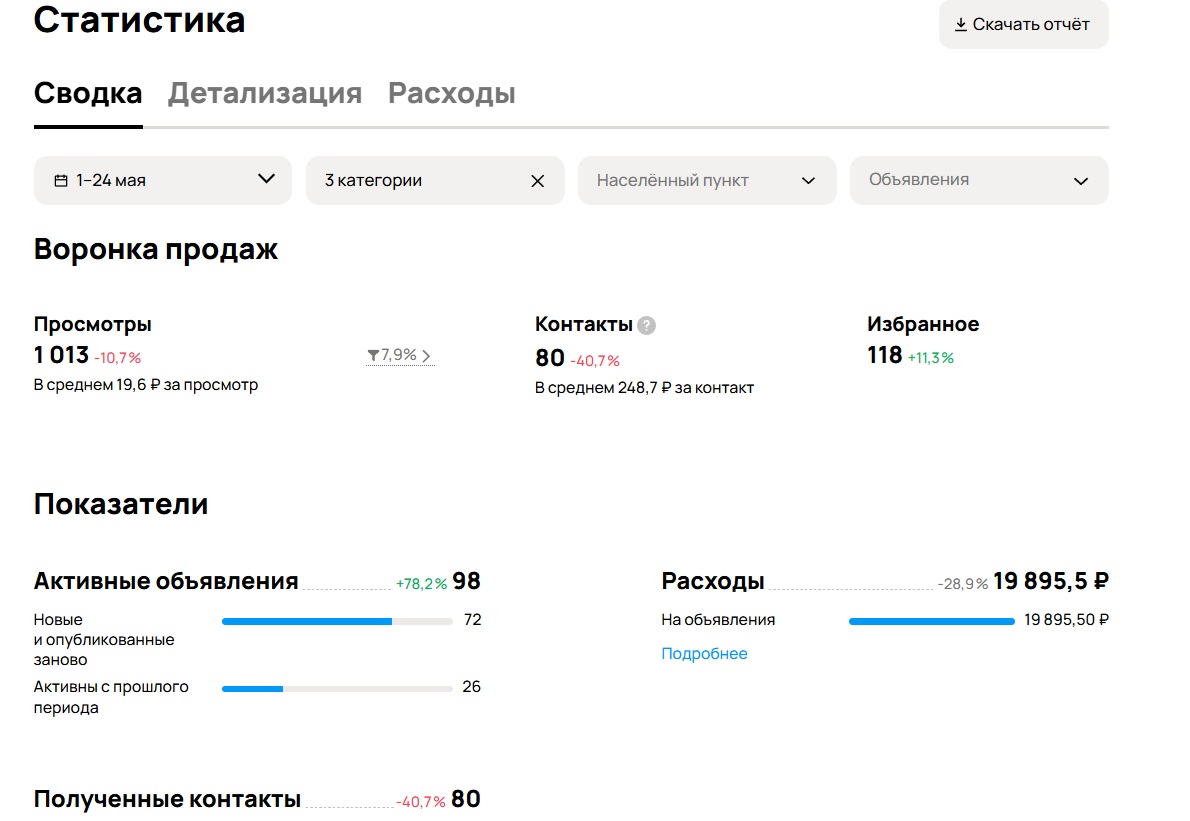Click the value 72 for new listings
This screenshot has width=1190, height=821.
tap(472, 620)
